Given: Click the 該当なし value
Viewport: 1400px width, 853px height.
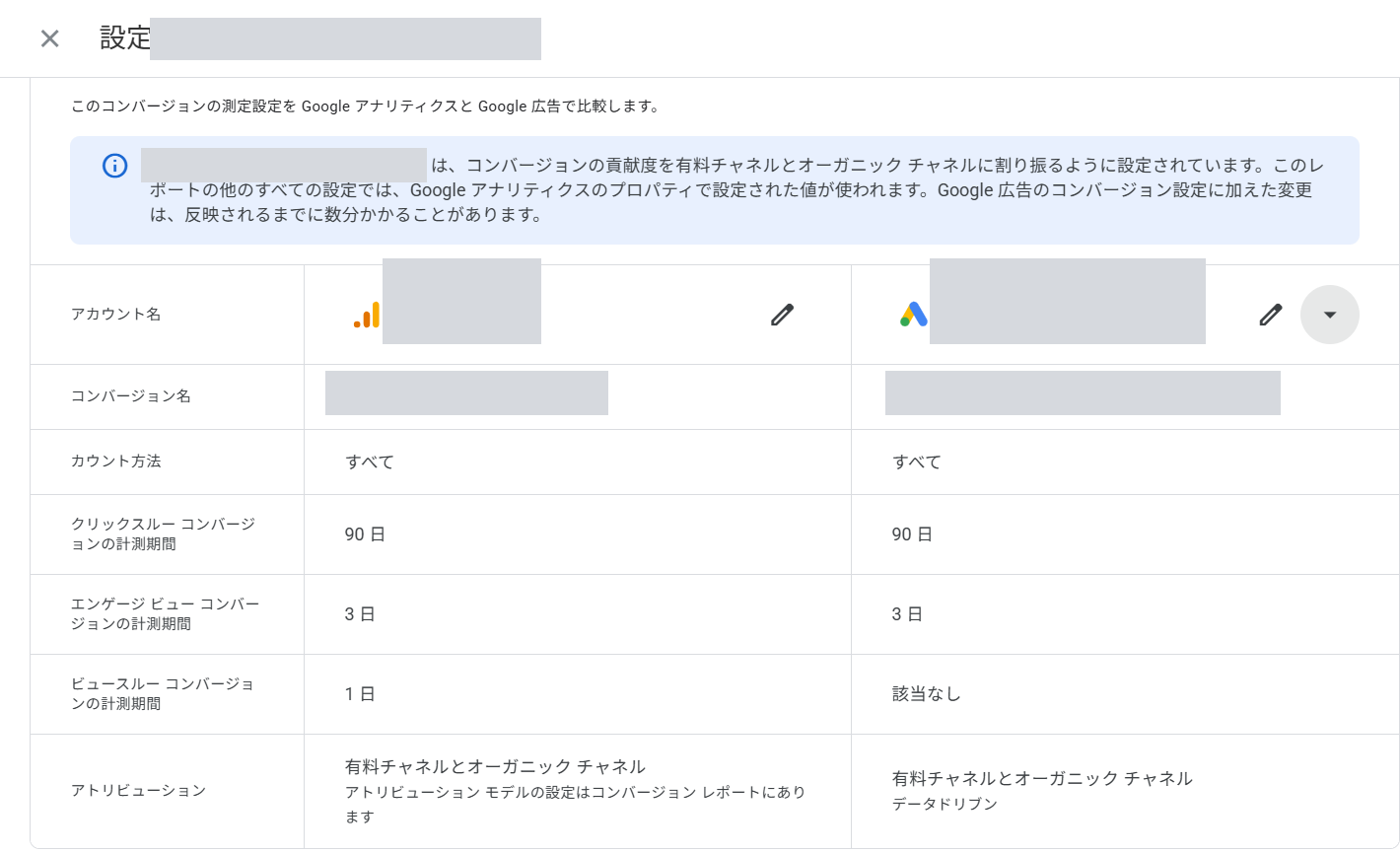Looking at the screenshot, I should [x=927, y=694].
